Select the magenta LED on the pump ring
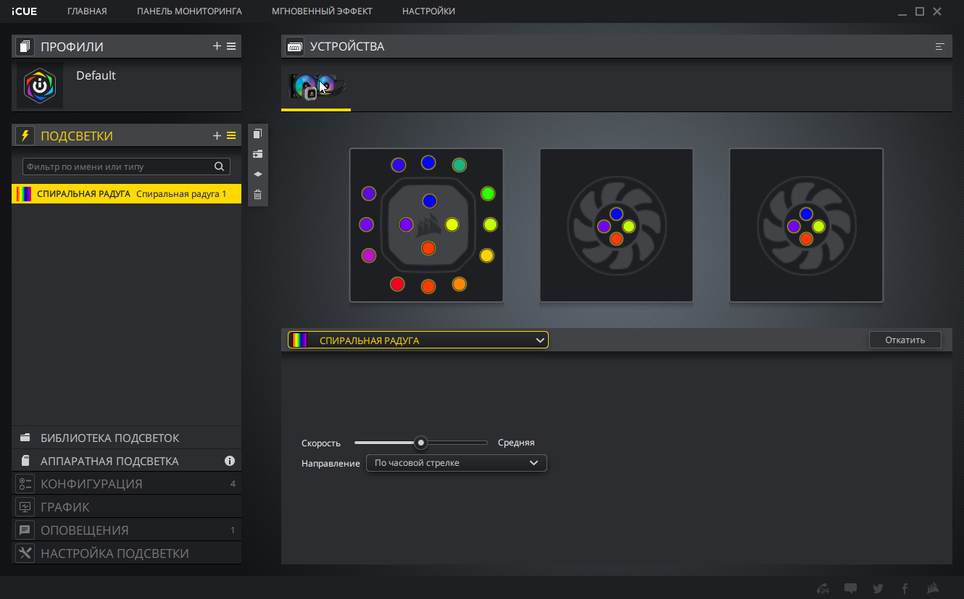This screenshot has height=599, width=964. click(368, 255)
